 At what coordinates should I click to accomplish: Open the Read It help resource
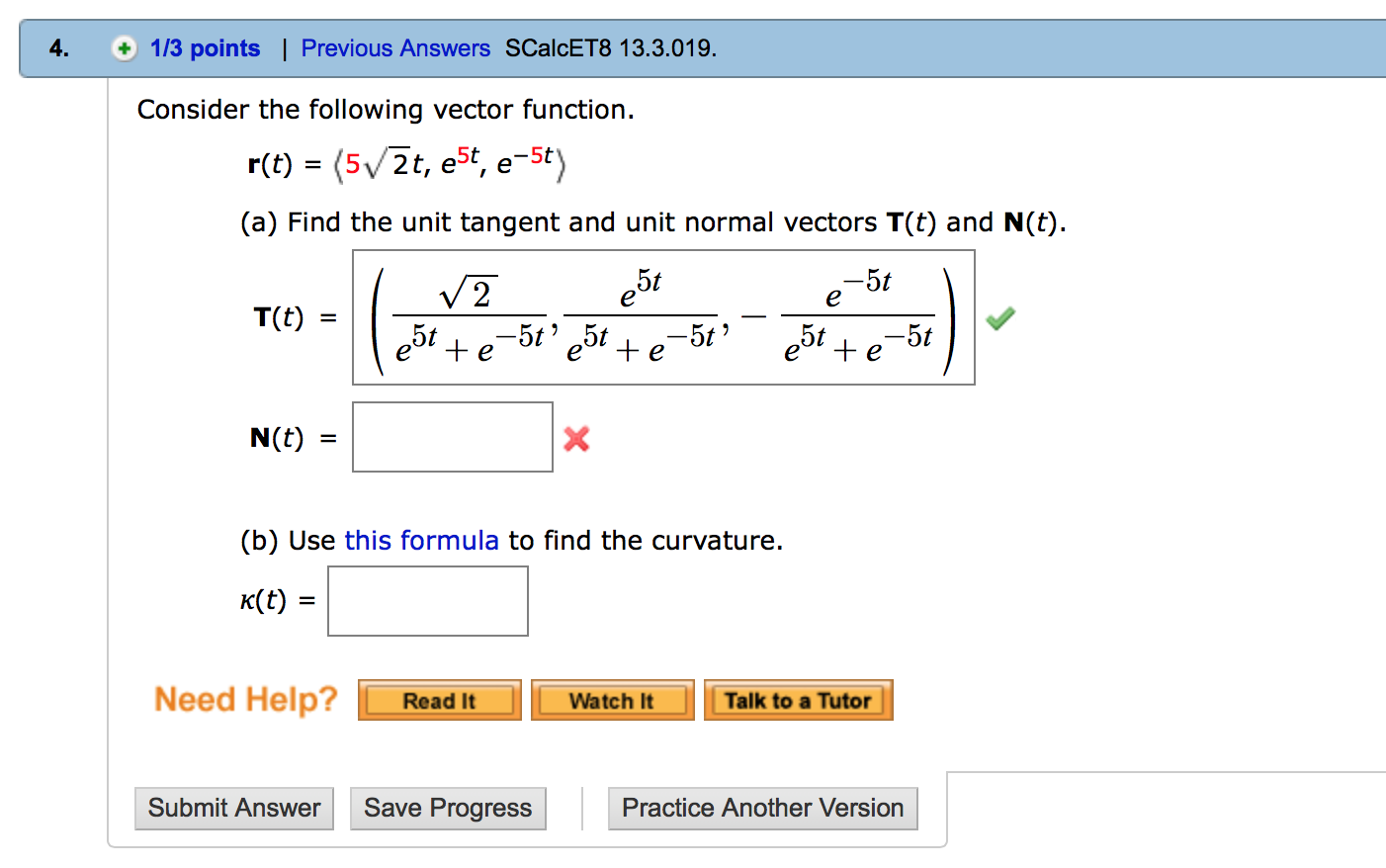(x=439, y=700)
